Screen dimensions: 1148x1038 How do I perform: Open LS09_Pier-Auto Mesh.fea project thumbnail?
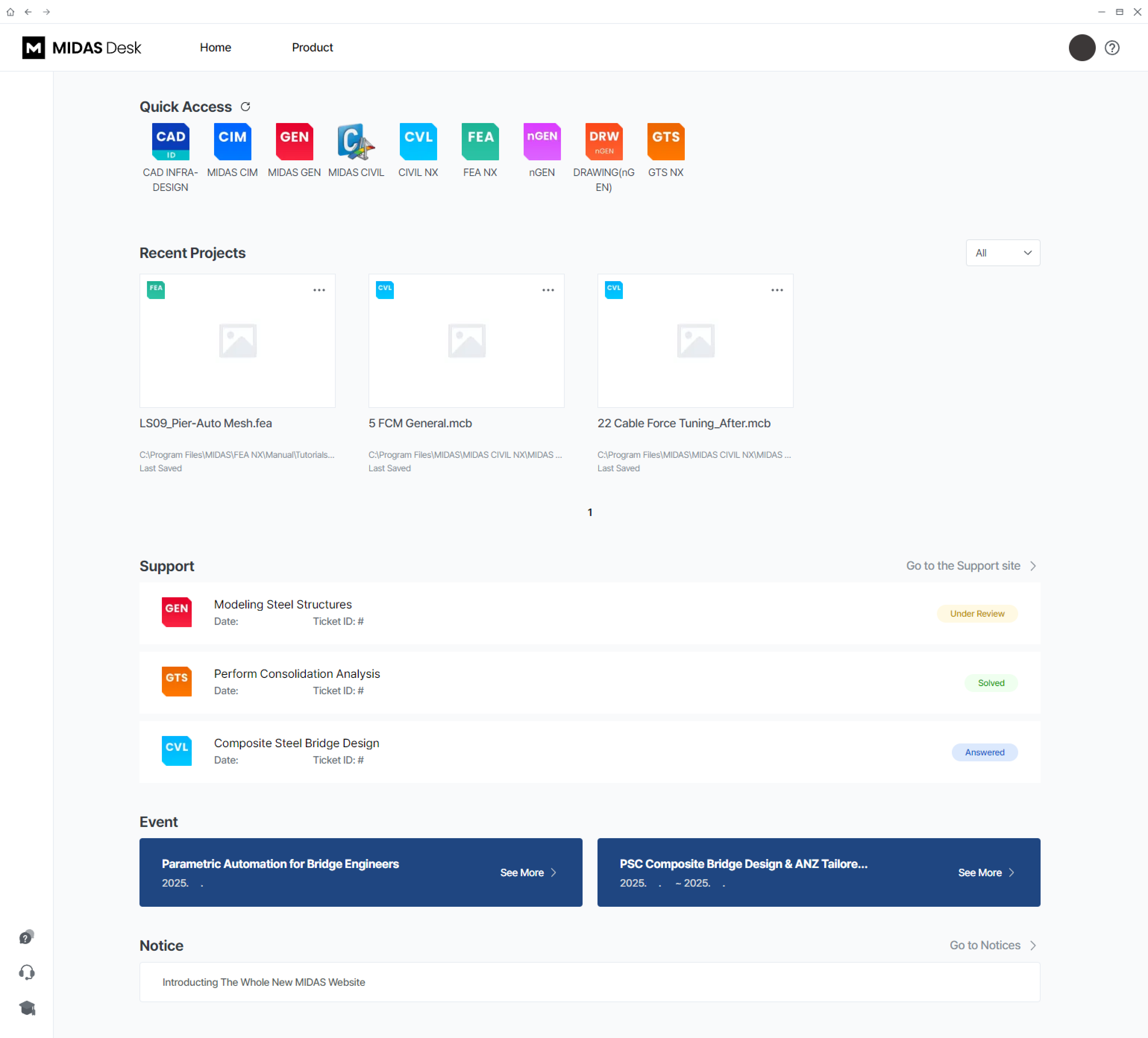238,340
